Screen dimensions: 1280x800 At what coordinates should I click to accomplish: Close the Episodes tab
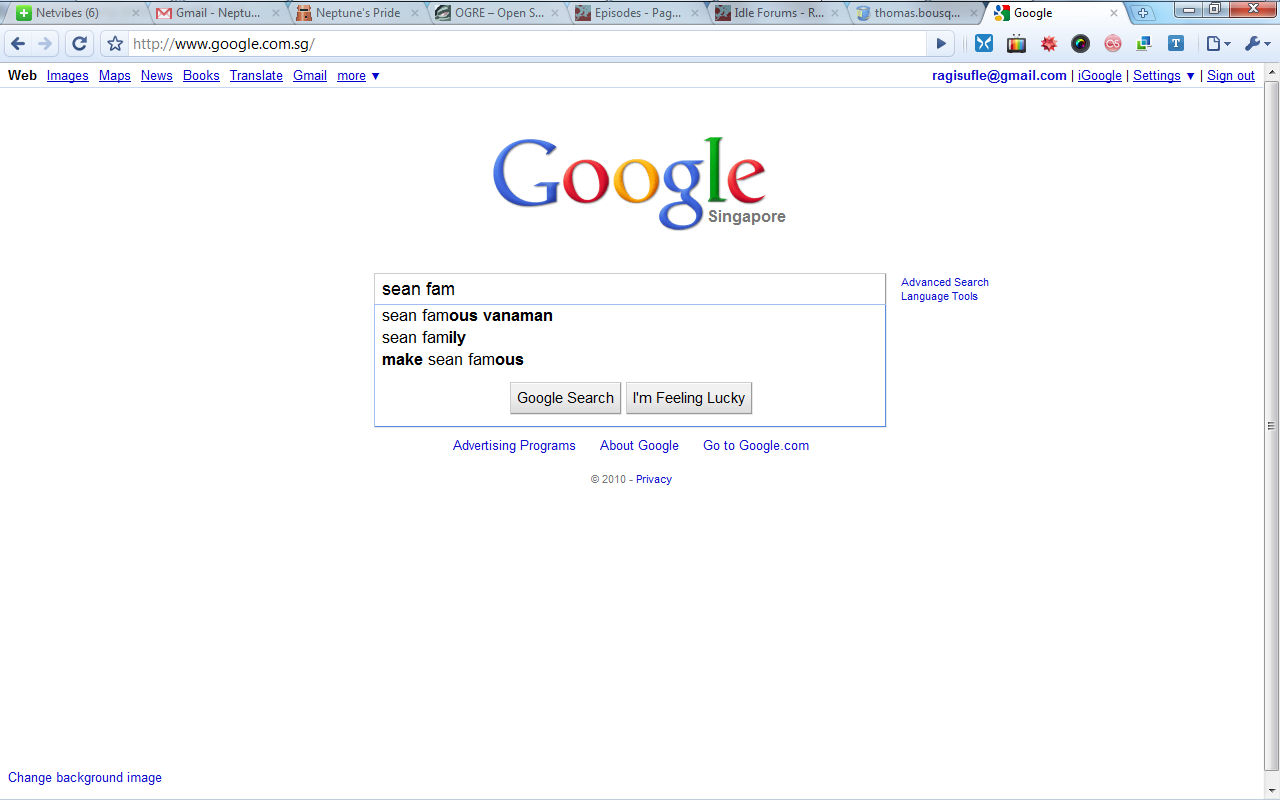(x=696, y=14)
